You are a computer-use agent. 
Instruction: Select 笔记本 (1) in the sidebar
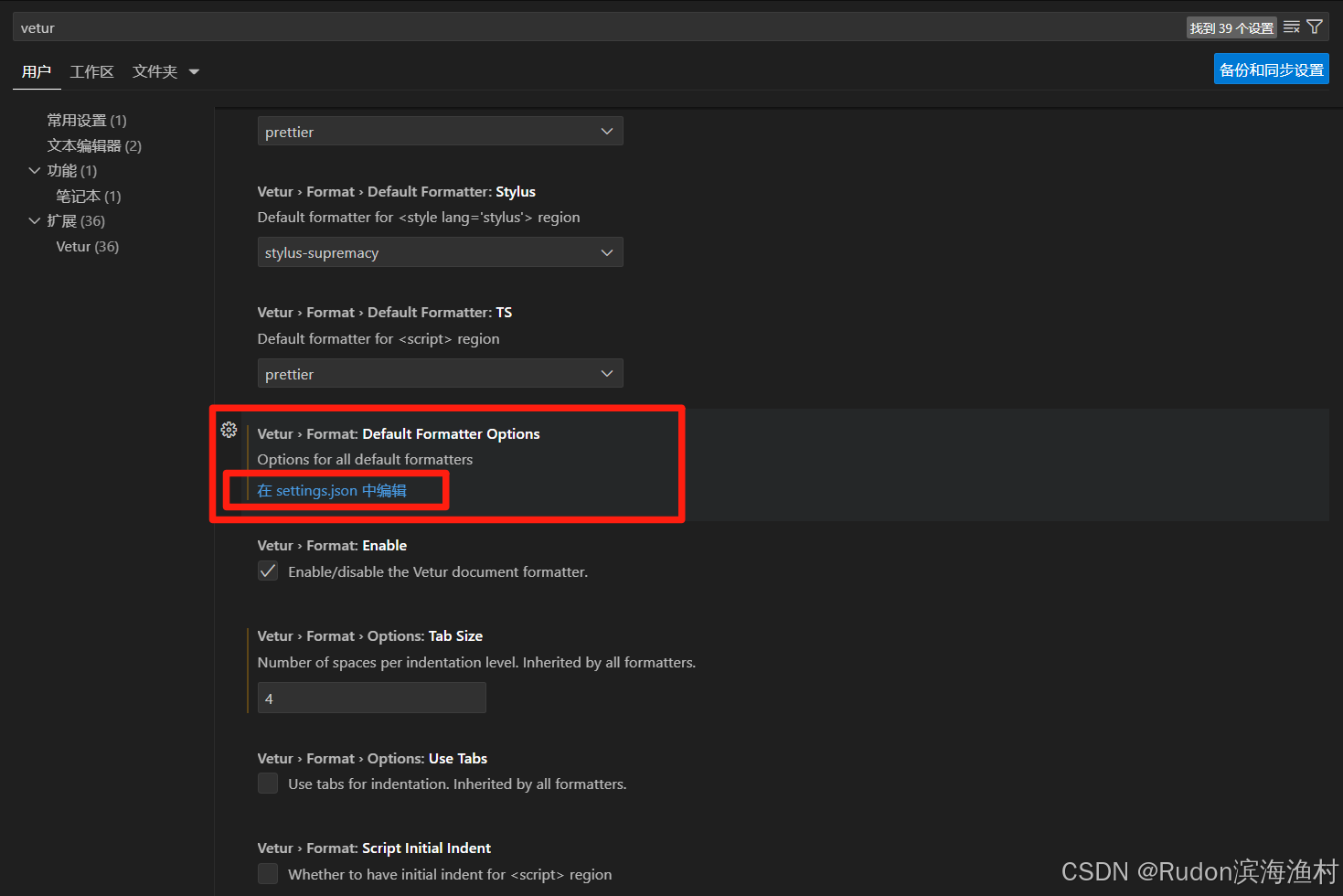click(x=89, y=197)
